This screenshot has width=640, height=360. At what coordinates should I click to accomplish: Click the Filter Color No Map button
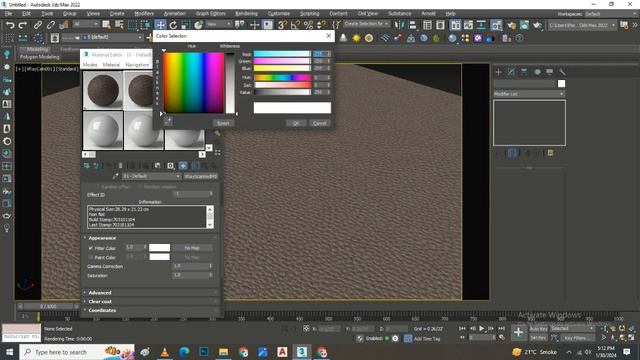click(192, 248)
